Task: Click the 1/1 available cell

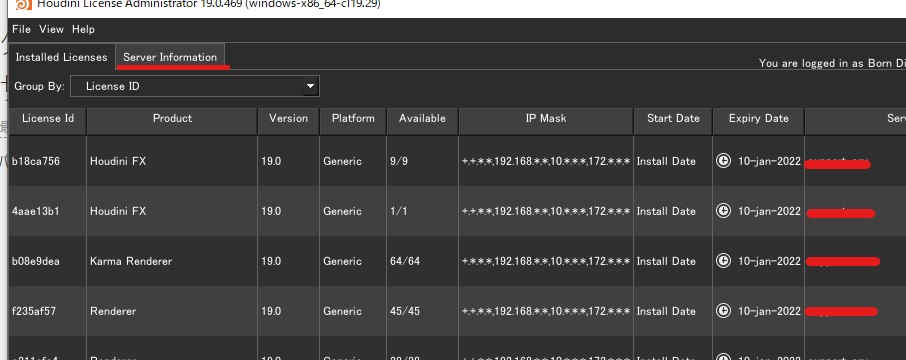Action: [x=422, y=211]
